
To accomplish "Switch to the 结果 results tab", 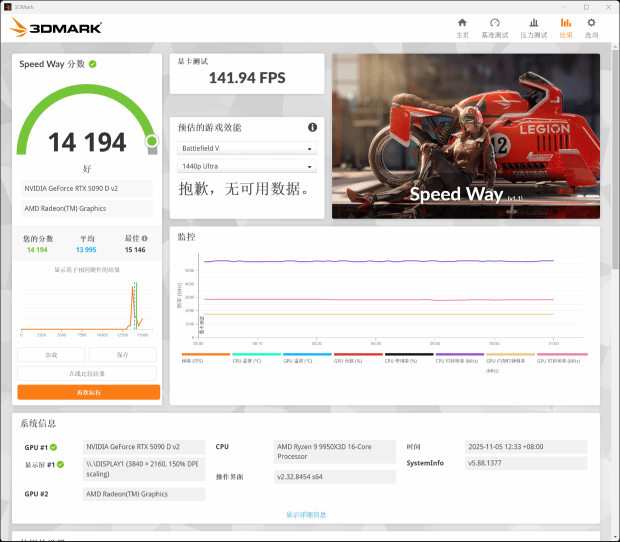I will point(566,27).
